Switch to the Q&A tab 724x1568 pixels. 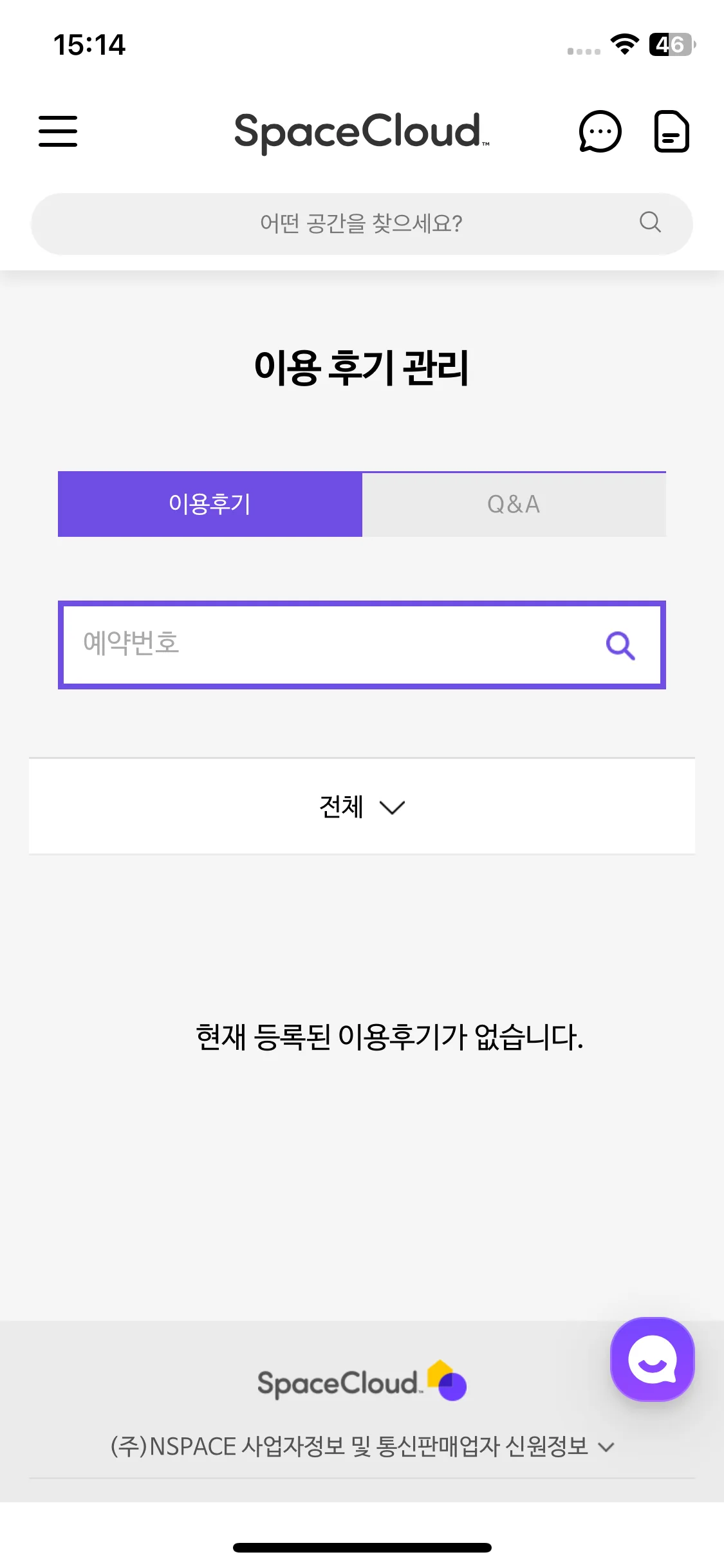514,504
